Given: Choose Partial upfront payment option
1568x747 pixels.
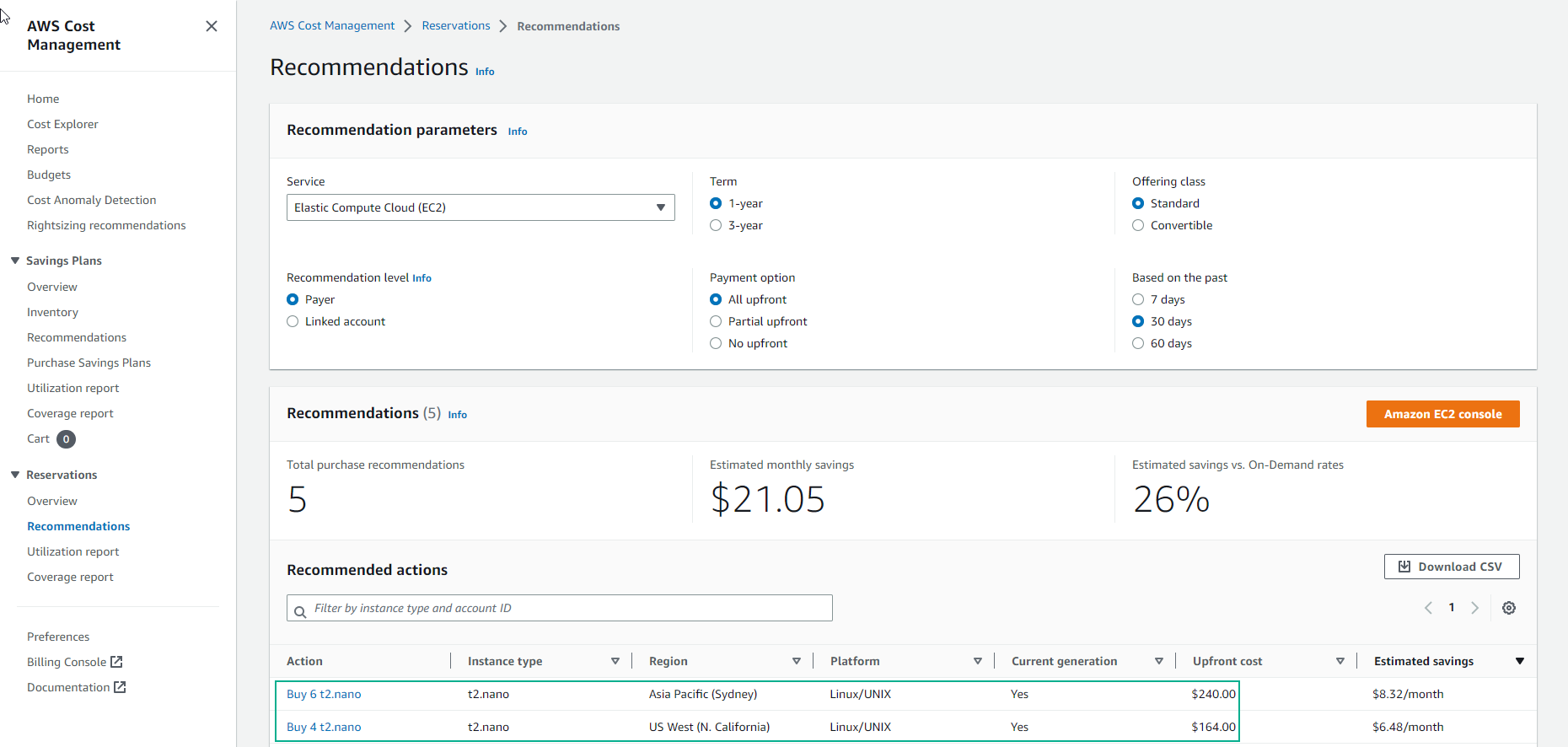Looking at the screenshot, I should click(x=716, y=321).
